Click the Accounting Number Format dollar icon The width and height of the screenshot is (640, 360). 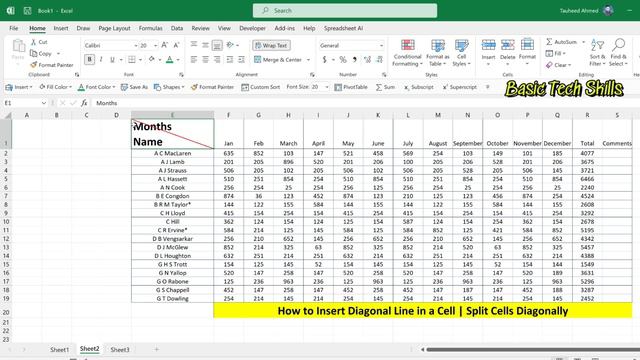pos(324,60)
